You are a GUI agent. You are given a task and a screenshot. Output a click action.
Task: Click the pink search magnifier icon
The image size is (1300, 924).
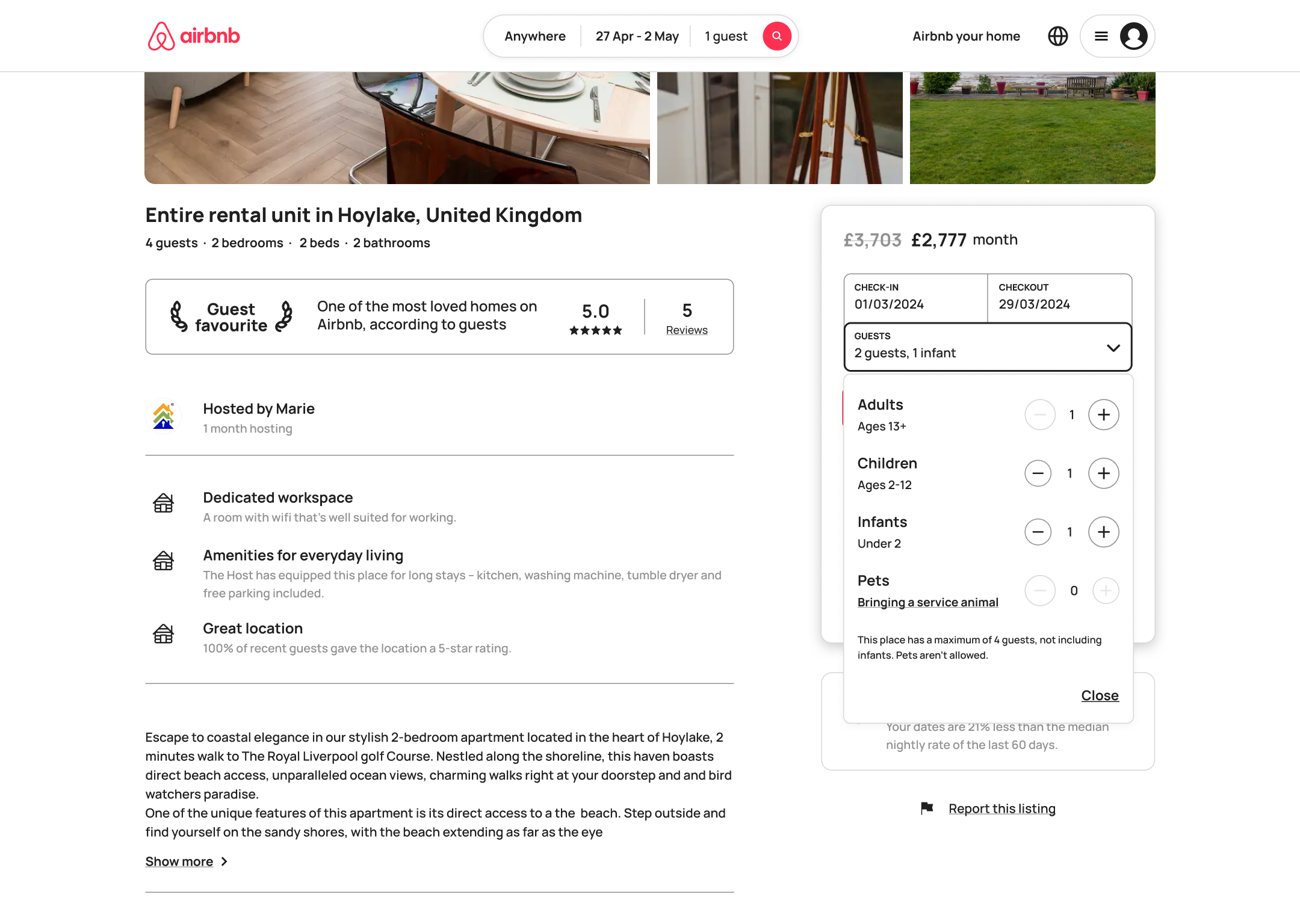pyautogui.click(x=776, y=36)
